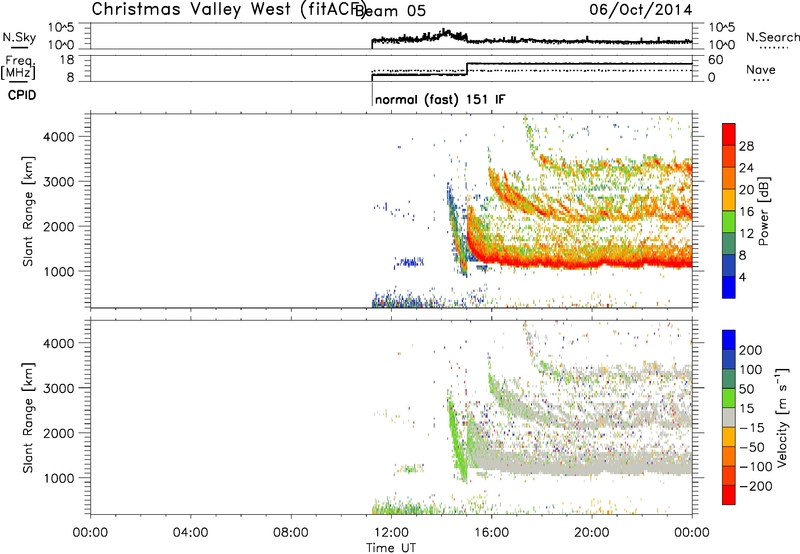This screenshot has width=800, height=554.
Task: Select the "Beam 05" label
Action: point(390,11)
